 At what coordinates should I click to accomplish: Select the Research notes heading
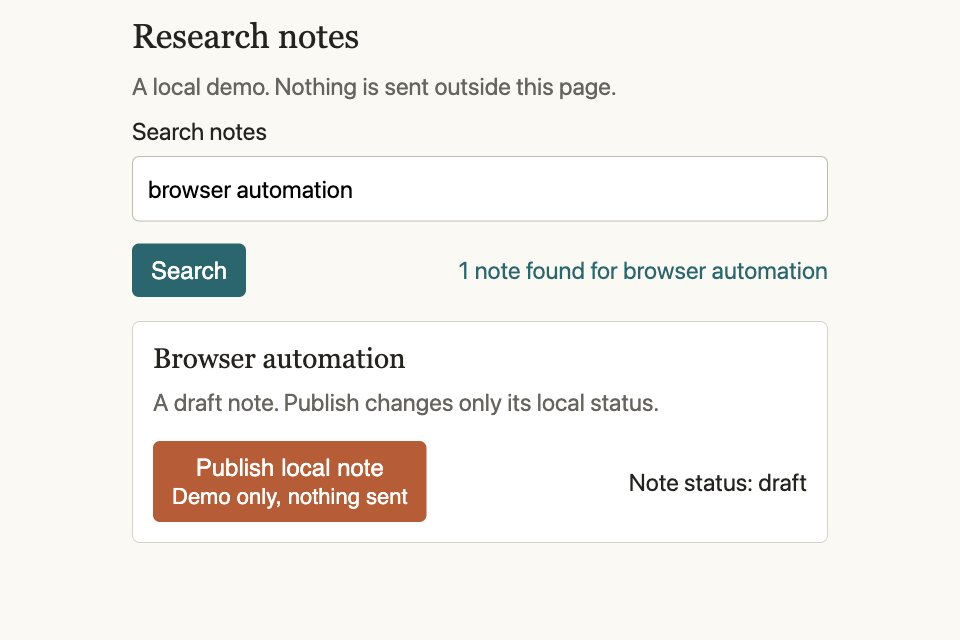click(x=246, y=37)
